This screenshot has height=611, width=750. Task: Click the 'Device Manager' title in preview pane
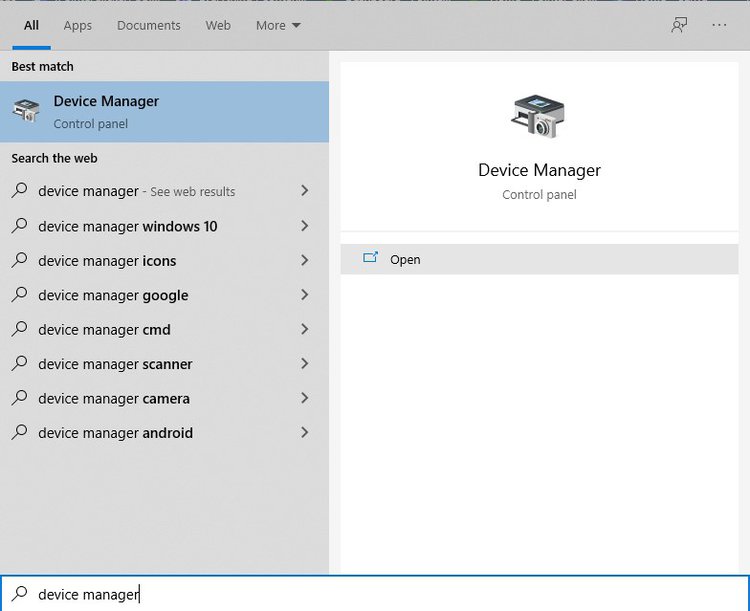pos(539,170)
